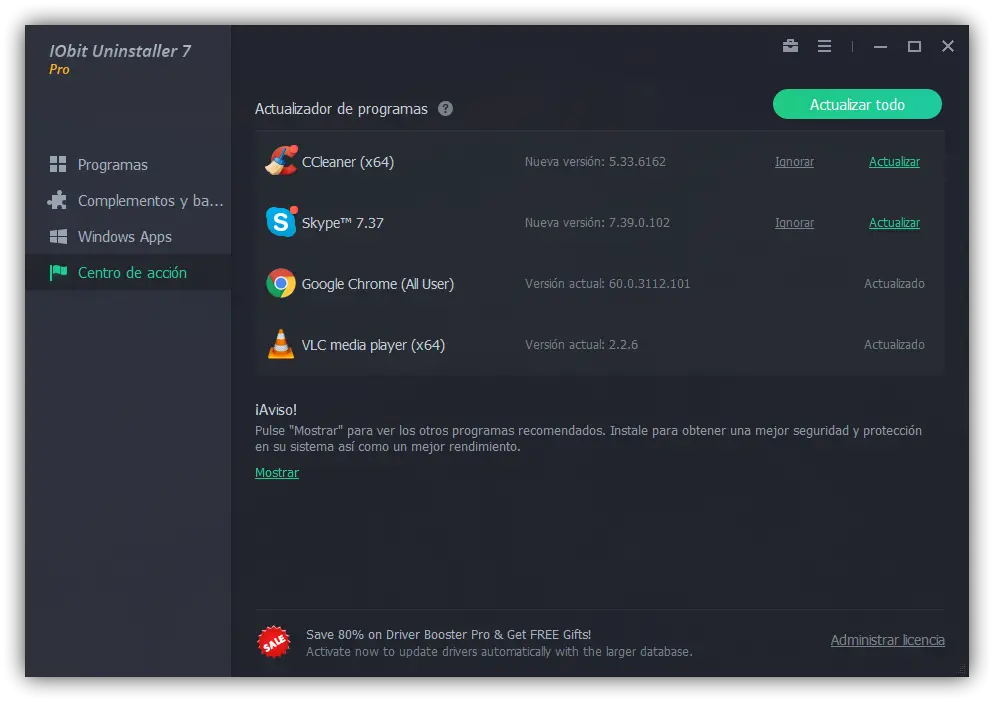Click the help question mark icon
The image size is (994, 702).
click(445, 108)
